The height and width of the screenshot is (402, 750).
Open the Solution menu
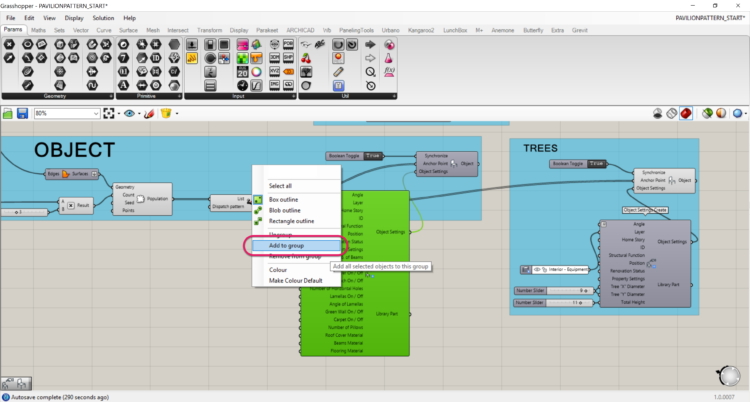(103, 18)
